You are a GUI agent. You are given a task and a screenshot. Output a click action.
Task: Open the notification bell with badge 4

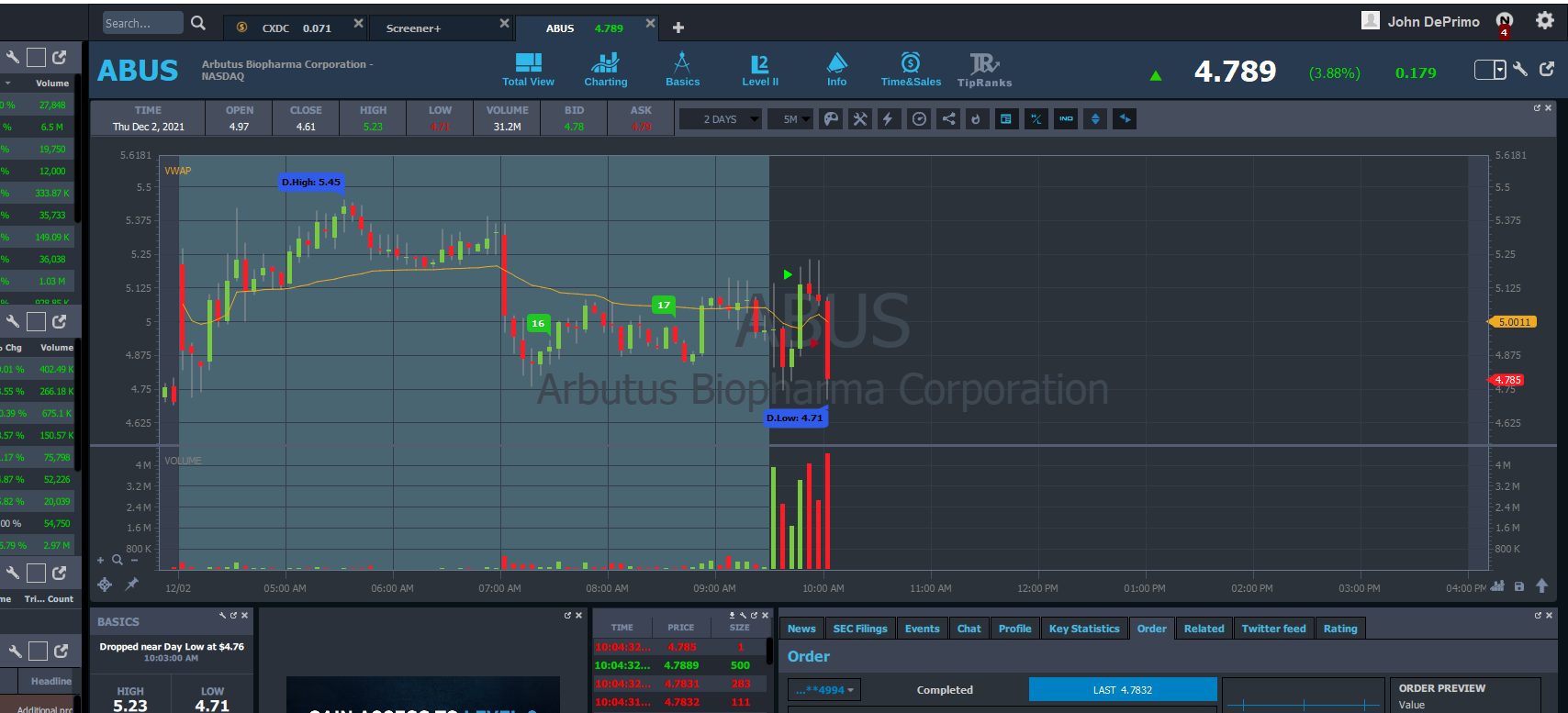pos(1504,22)
